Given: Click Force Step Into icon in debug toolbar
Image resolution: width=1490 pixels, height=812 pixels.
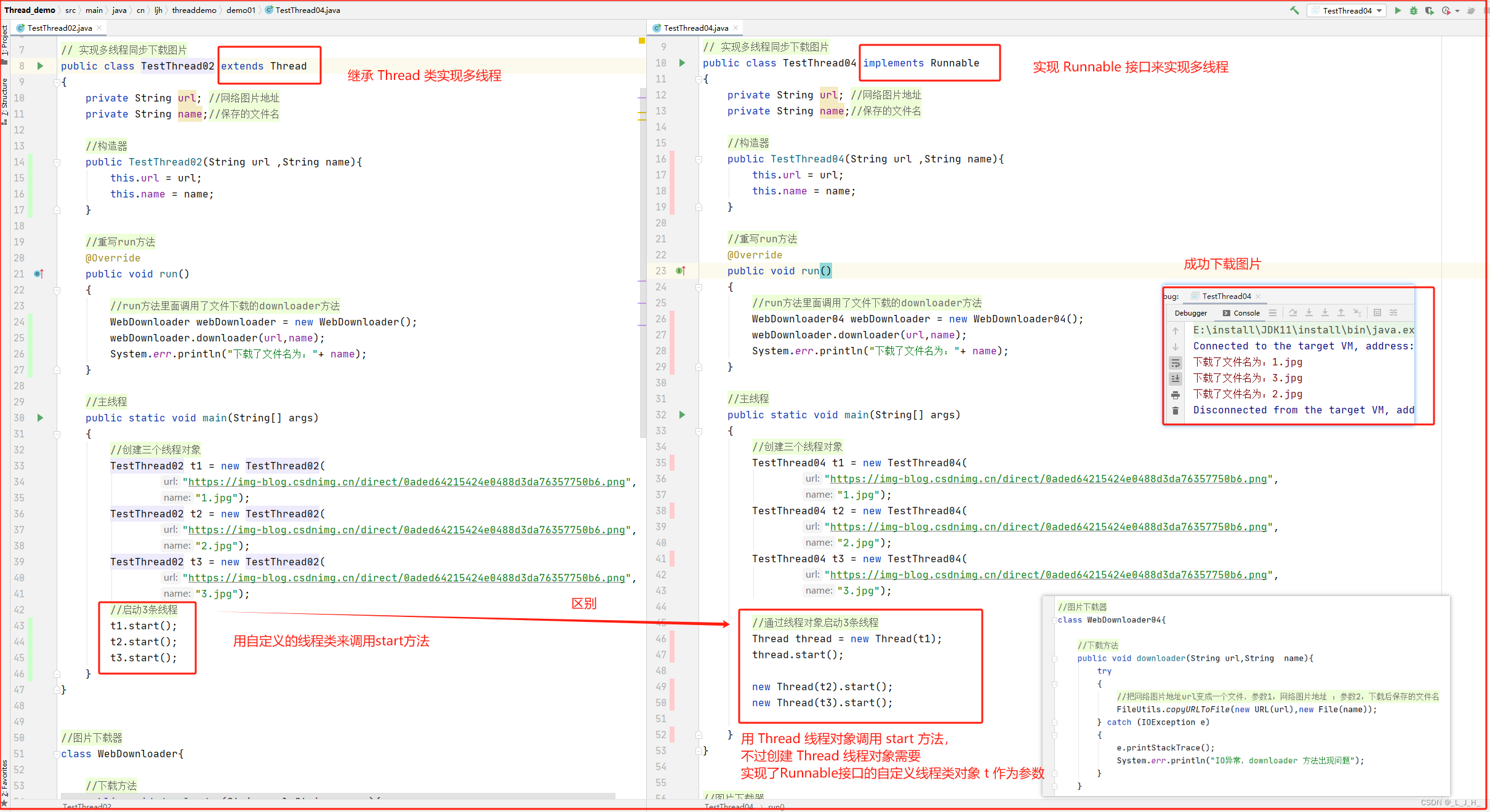Looking at the screenshot, I should coord(1325,312).
